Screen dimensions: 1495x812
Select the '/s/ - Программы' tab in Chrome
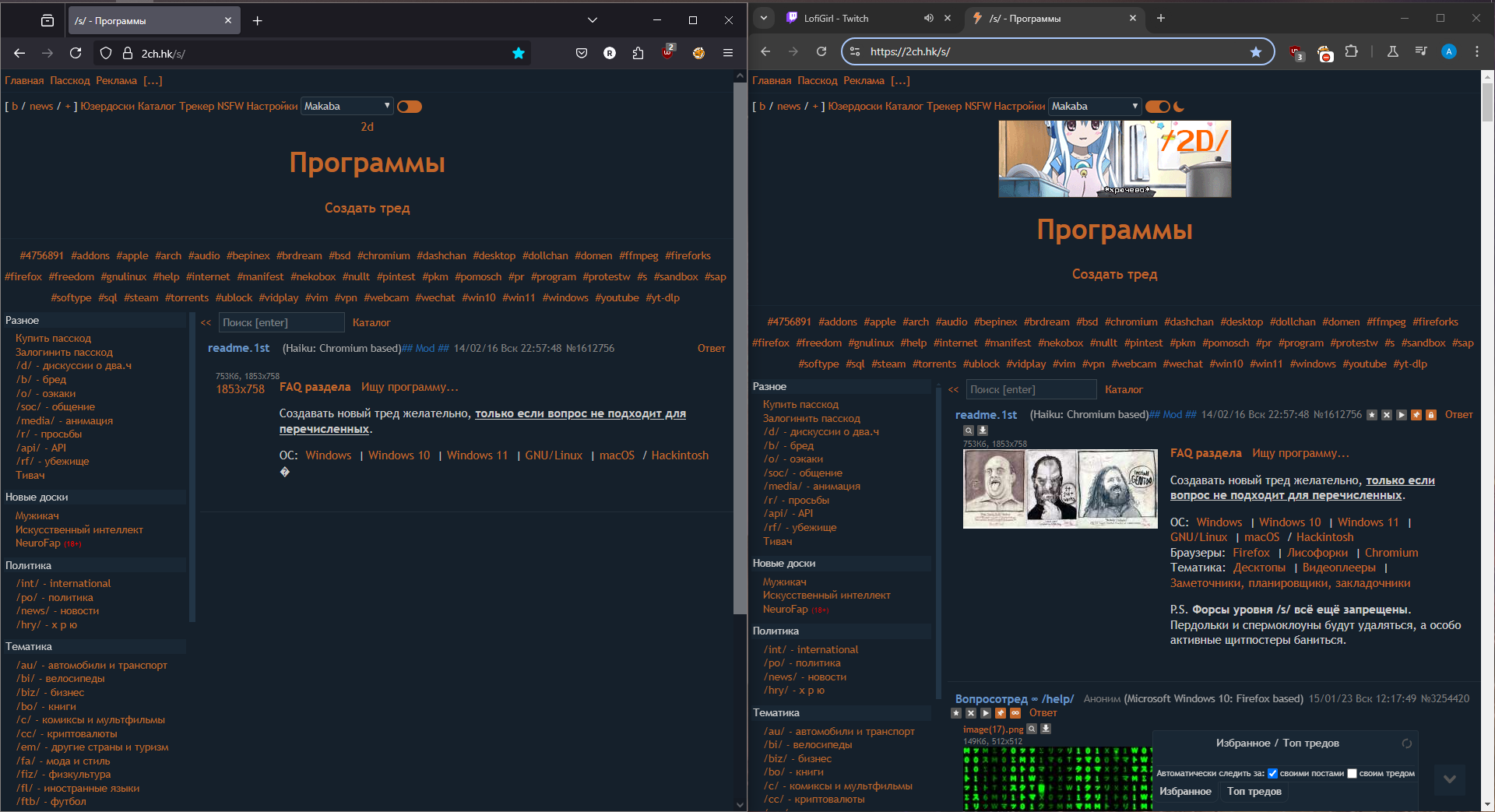point(1054,18)
